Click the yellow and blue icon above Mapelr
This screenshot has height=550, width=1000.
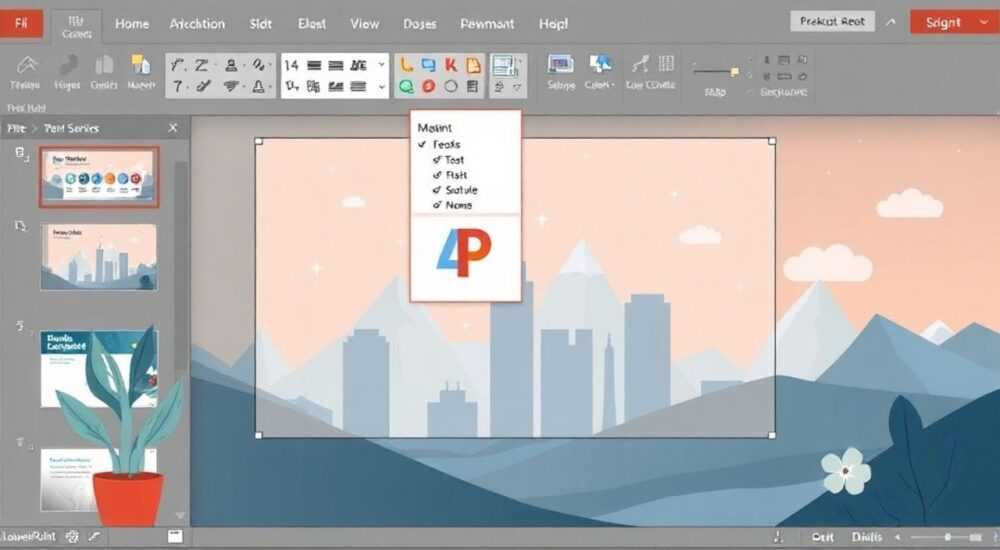pos(140,64)
